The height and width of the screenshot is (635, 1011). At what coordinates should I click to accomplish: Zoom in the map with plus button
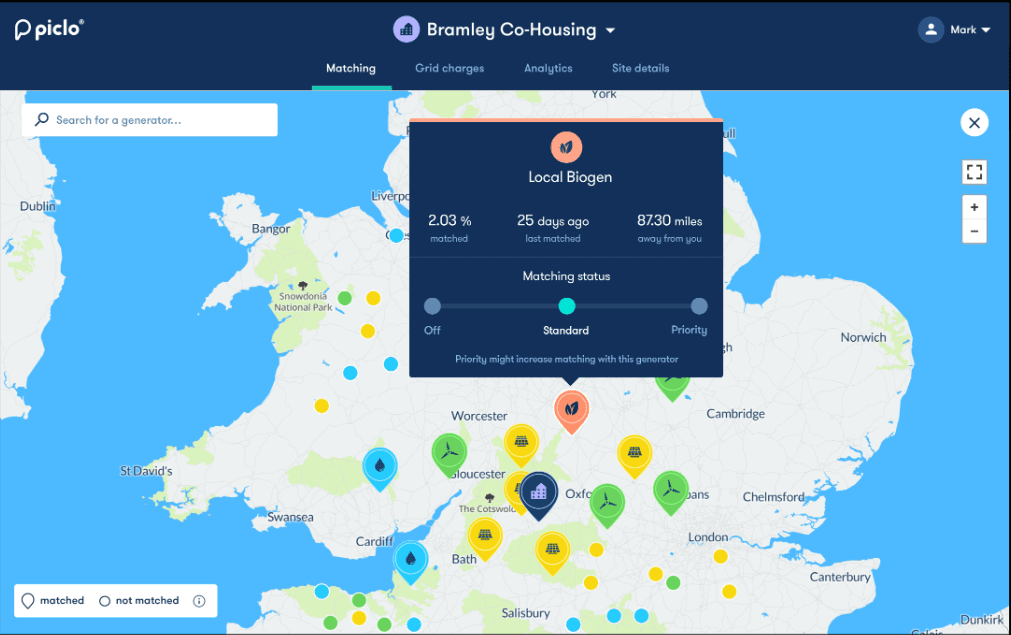click(x=974, y=208)
